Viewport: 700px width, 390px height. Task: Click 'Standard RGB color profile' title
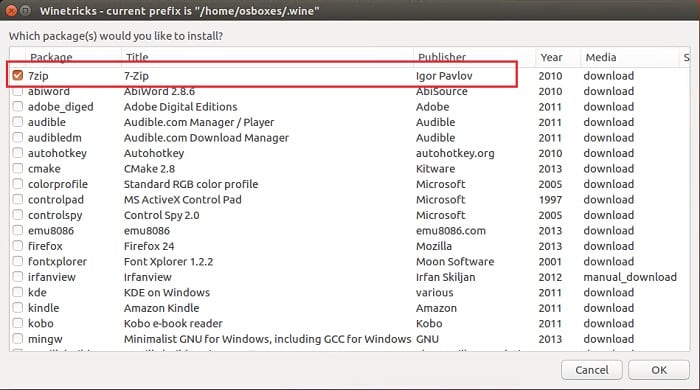[191, 184]
